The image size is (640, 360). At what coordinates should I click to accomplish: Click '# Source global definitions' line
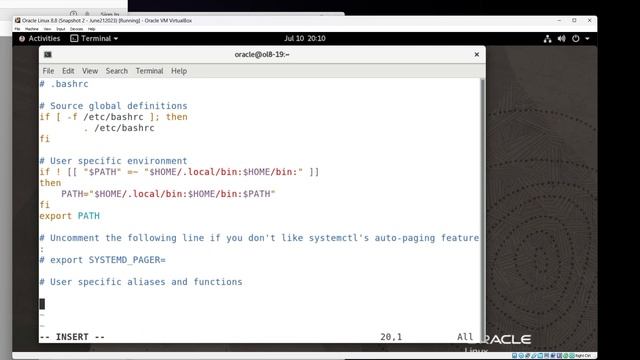113,106
